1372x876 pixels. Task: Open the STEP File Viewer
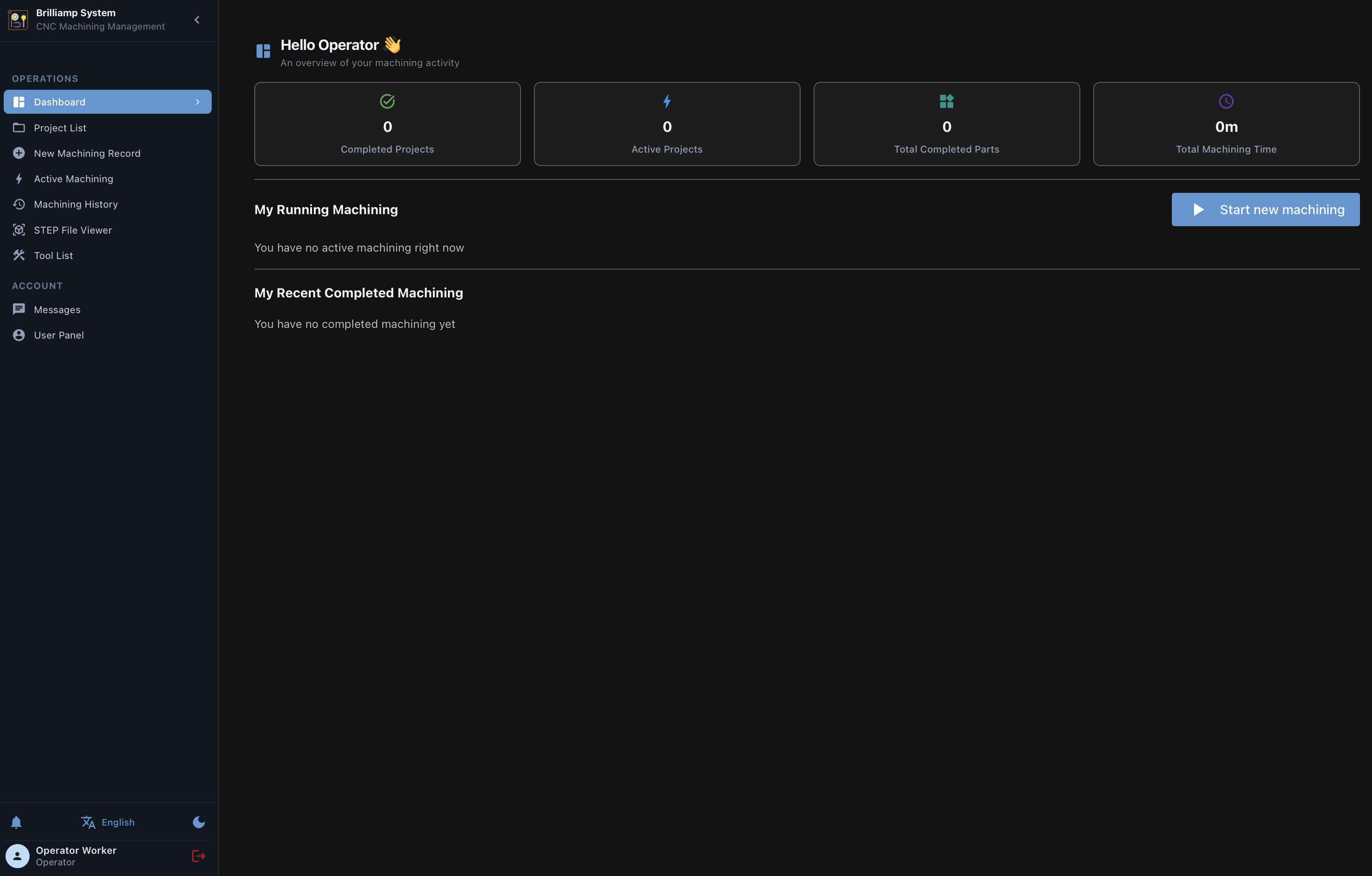[108, 230]
